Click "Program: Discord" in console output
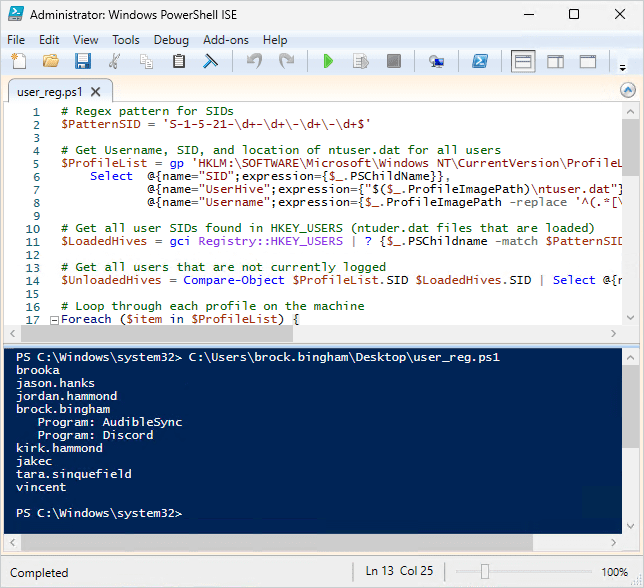This screenshot has height=588, width=644. click(x=95, y=435)
